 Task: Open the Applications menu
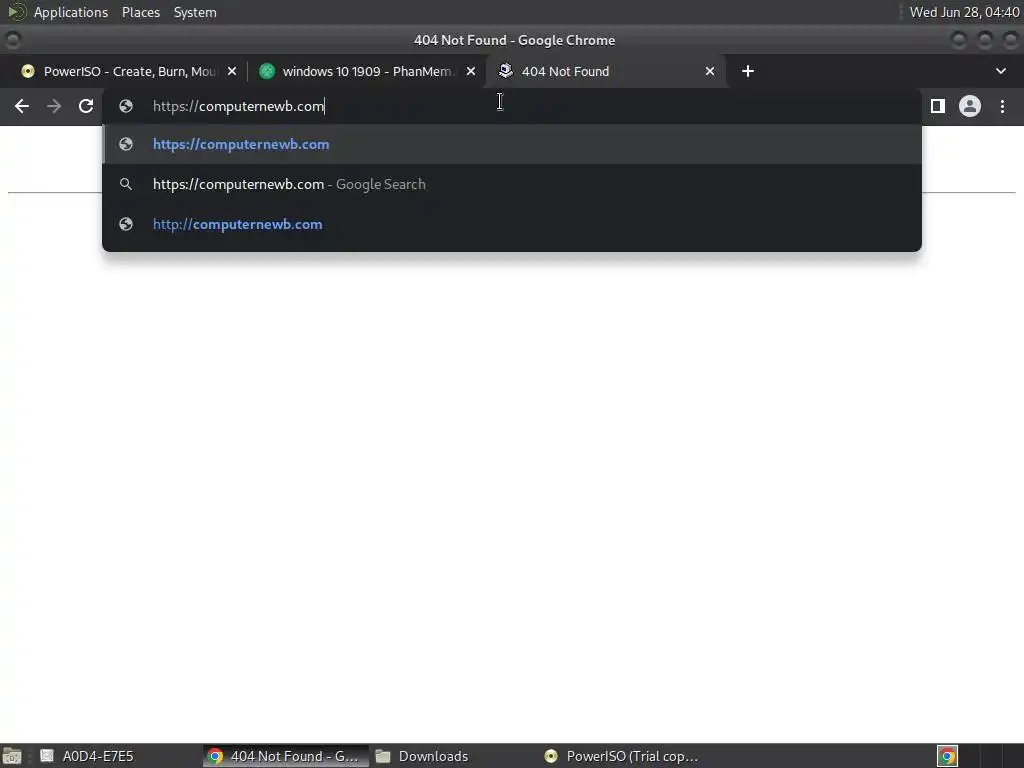click(x=71, y=12)
